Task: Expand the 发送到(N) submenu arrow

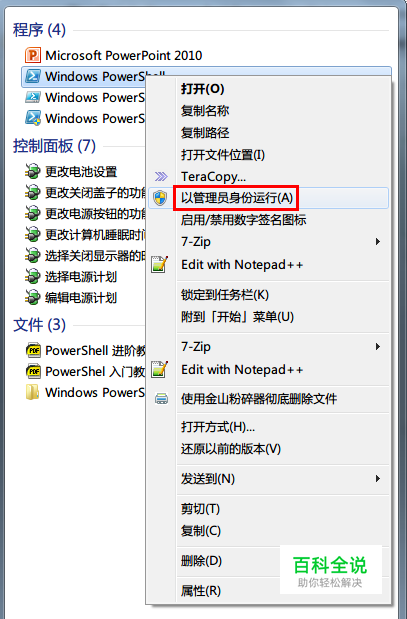Action: (378, 479)
